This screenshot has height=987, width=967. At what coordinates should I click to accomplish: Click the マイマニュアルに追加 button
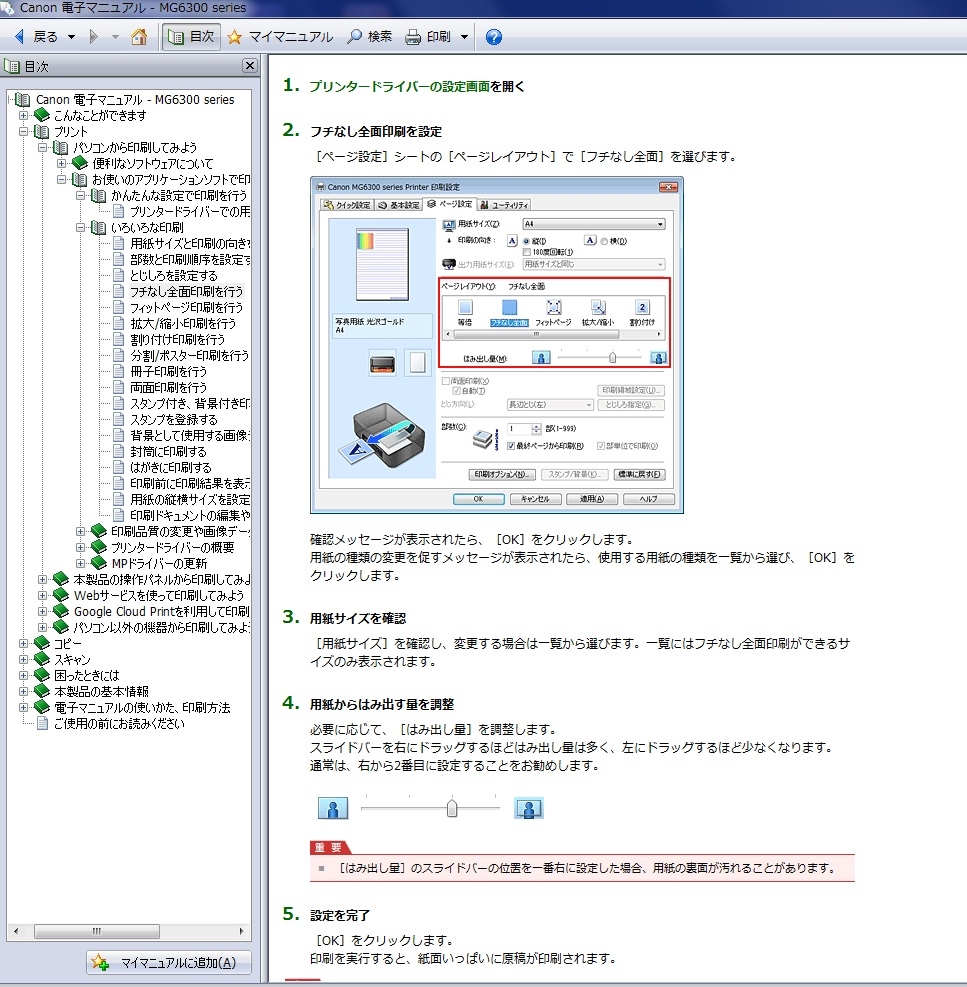[x=168, y=963]
